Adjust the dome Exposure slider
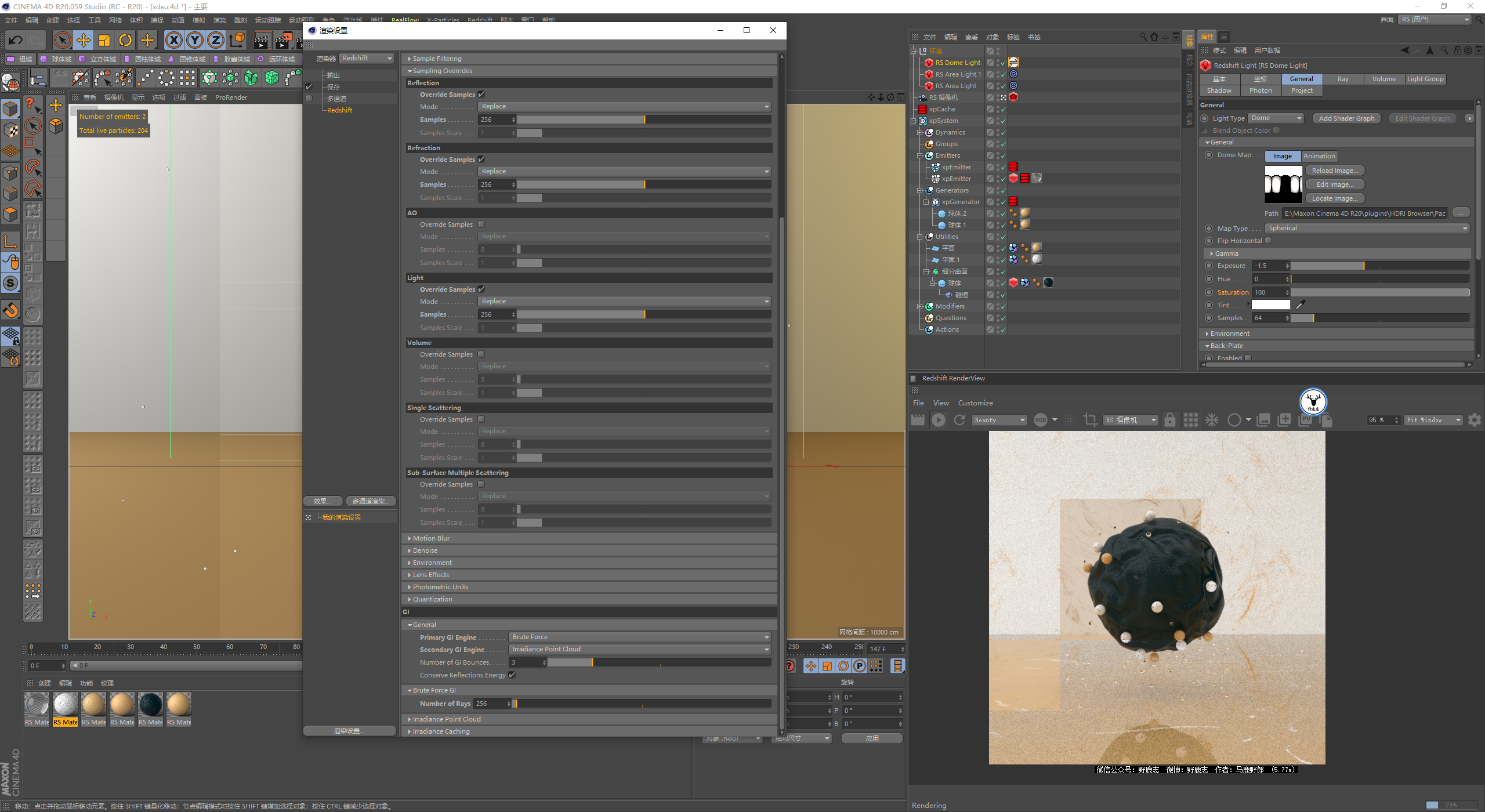The image size is (1485, 812). [x=1363, y=266]
